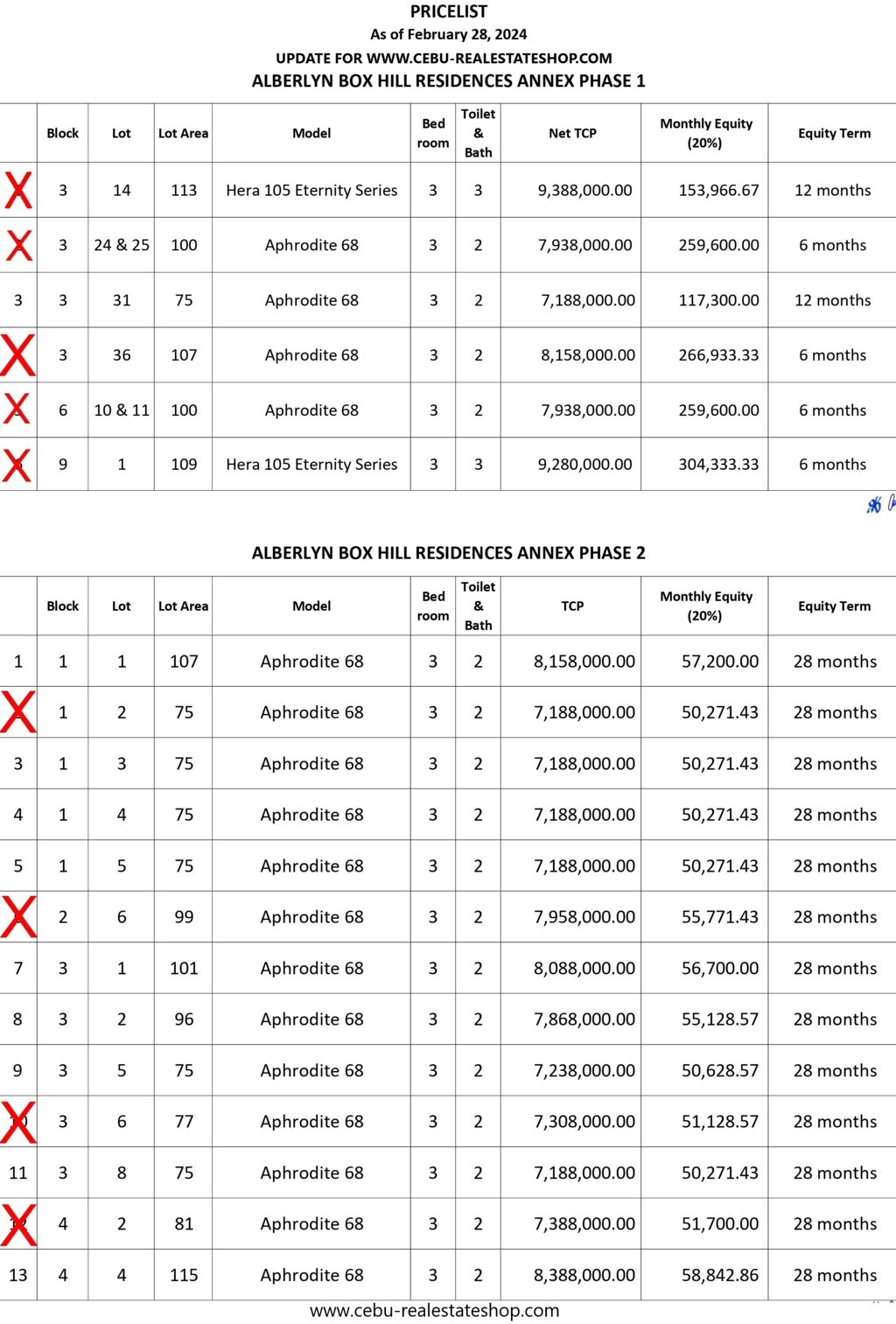The image size is (896, 1324).
Task: Select the 50,628.57 equity value
Action: [720, 1070]
